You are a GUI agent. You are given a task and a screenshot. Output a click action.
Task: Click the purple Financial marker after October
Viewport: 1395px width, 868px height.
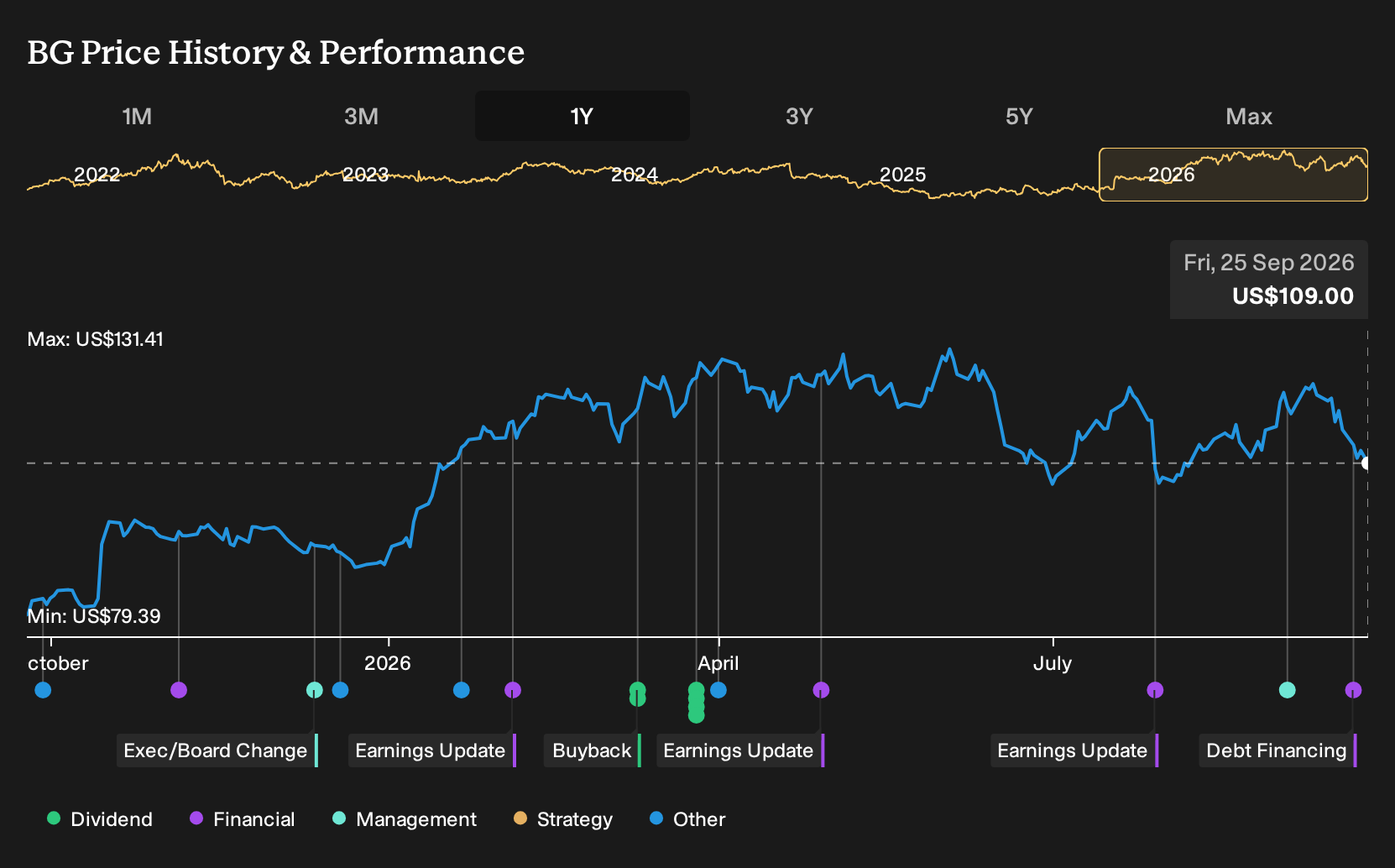179,690
